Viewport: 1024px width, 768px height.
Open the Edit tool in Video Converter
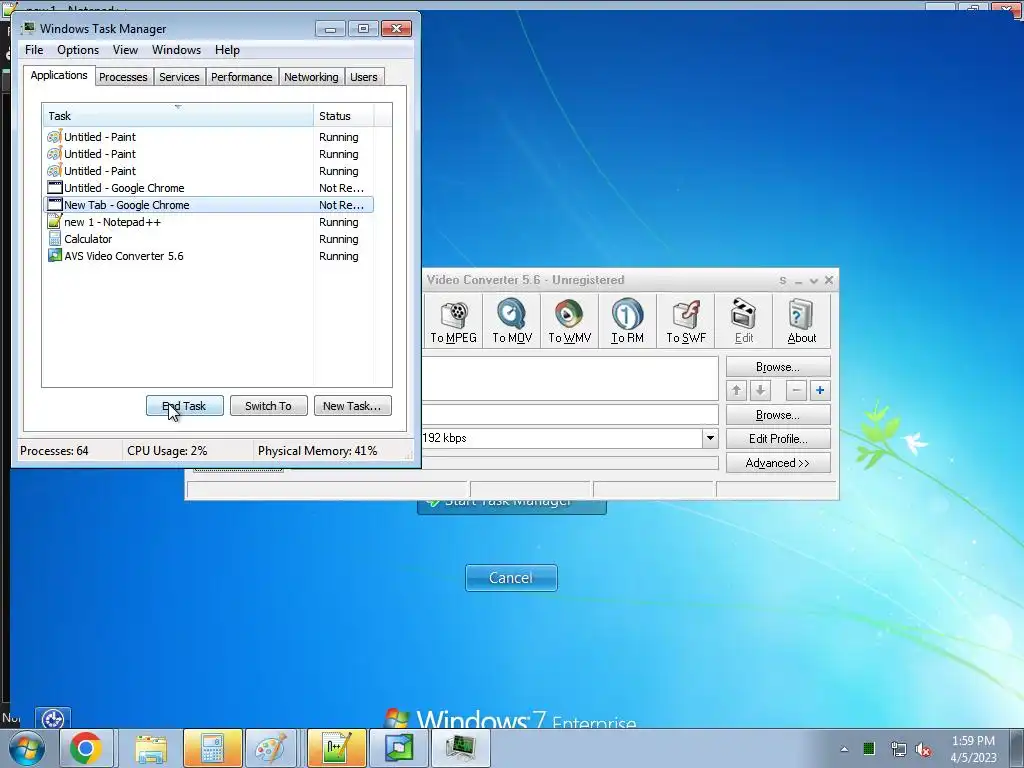(x=744, y=321)
